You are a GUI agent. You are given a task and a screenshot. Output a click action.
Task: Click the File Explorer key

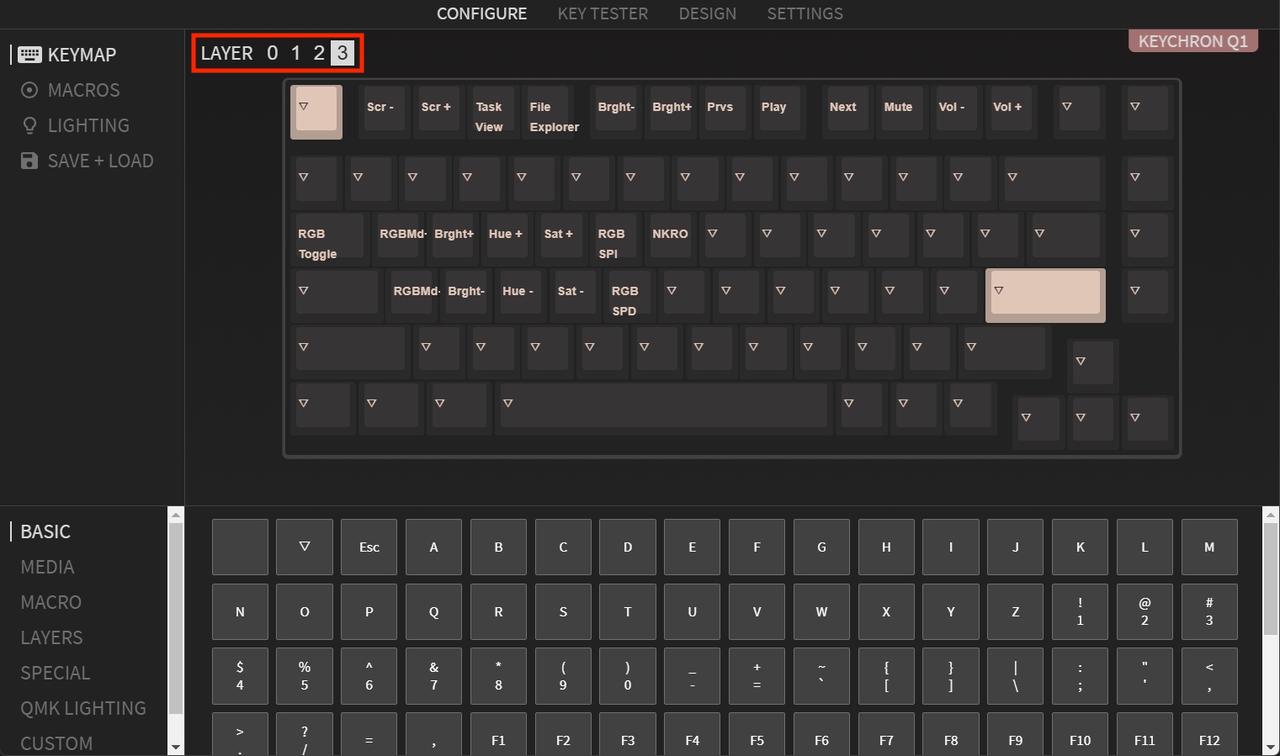click(552, 111)
